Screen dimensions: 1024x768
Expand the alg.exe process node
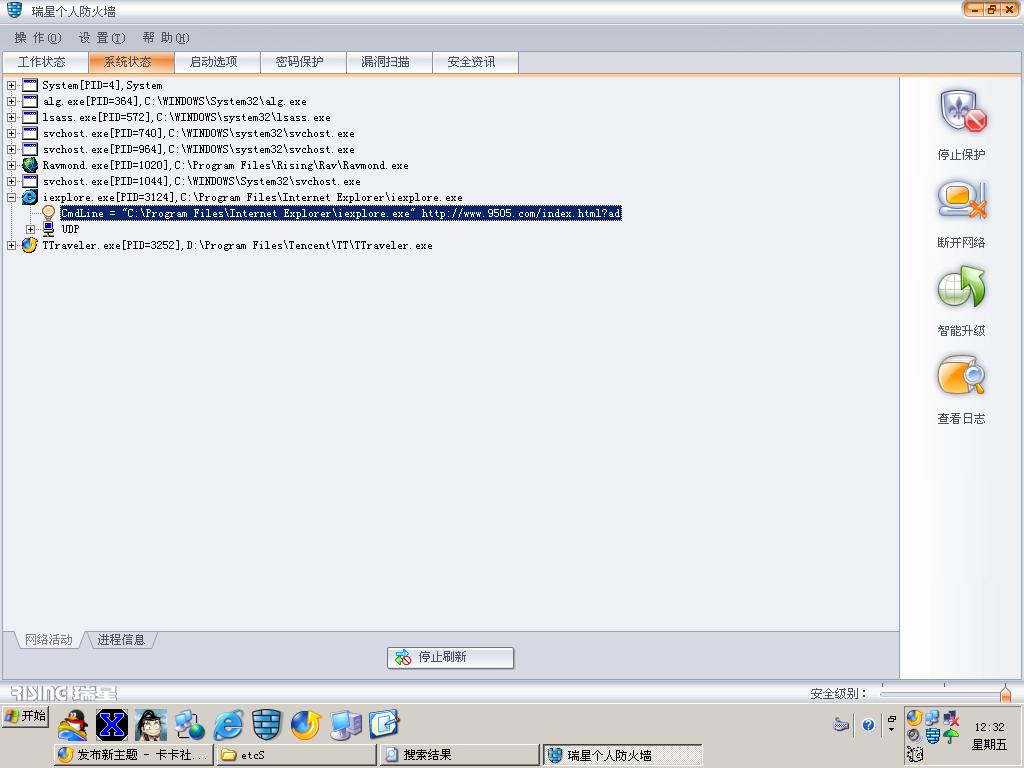click(12, 101)
